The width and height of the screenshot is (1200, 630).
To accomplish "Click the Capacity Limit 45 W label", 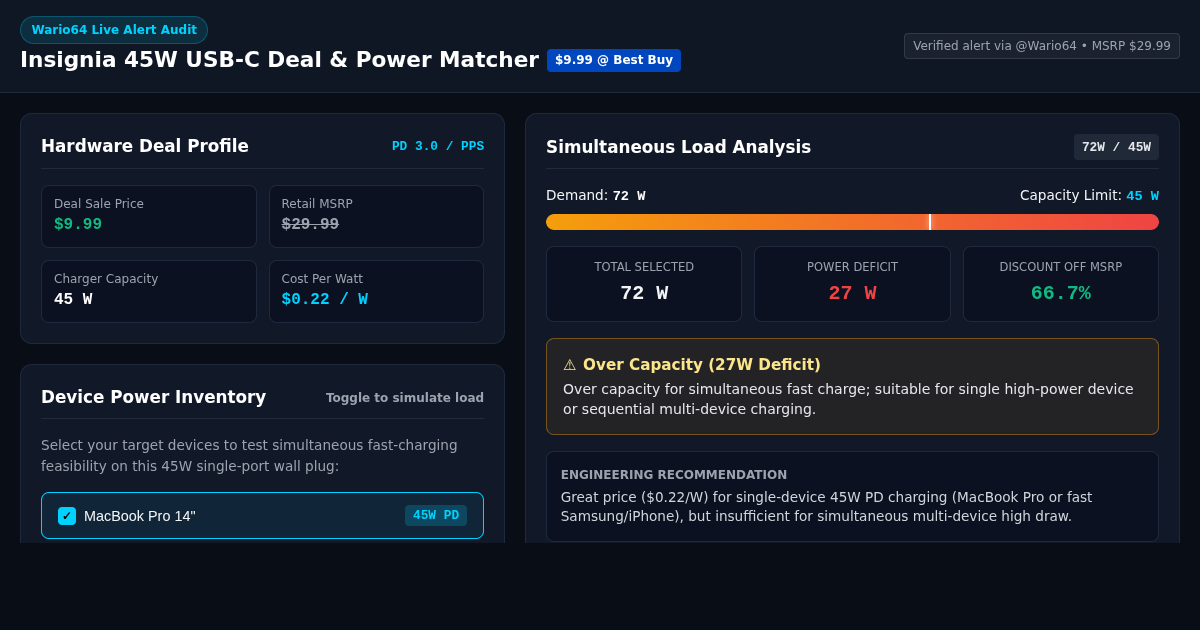I will [x=1089, y=196].
